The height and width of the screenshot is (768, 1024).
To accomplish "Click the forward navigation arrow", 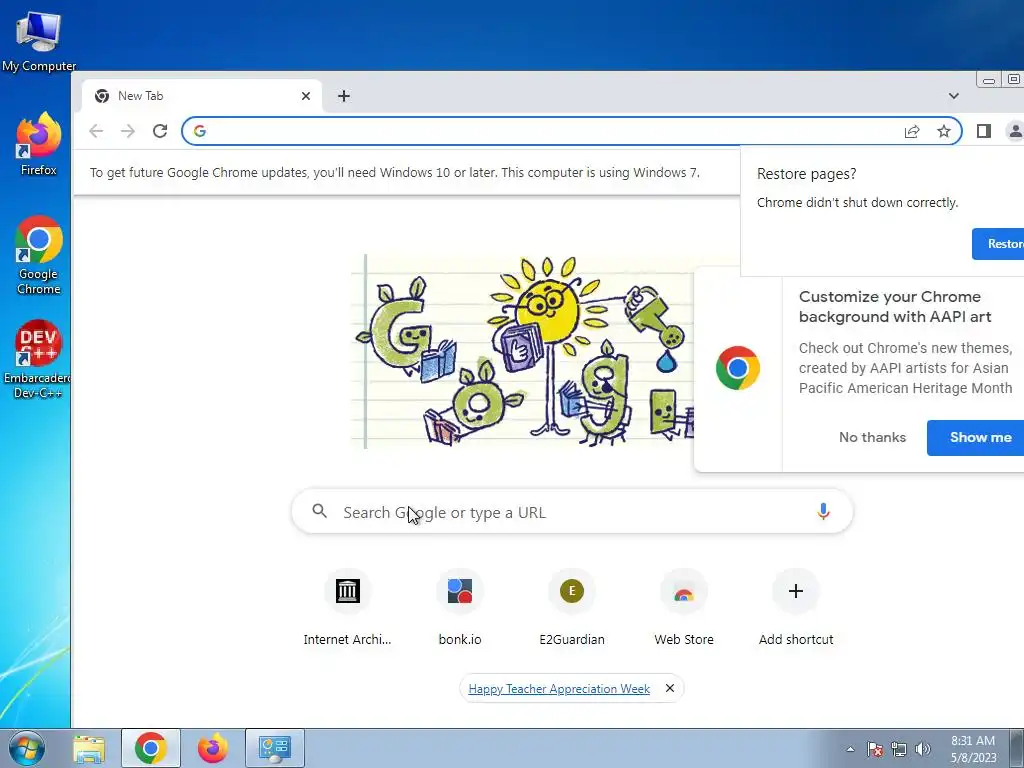I will tap(127, 131).
